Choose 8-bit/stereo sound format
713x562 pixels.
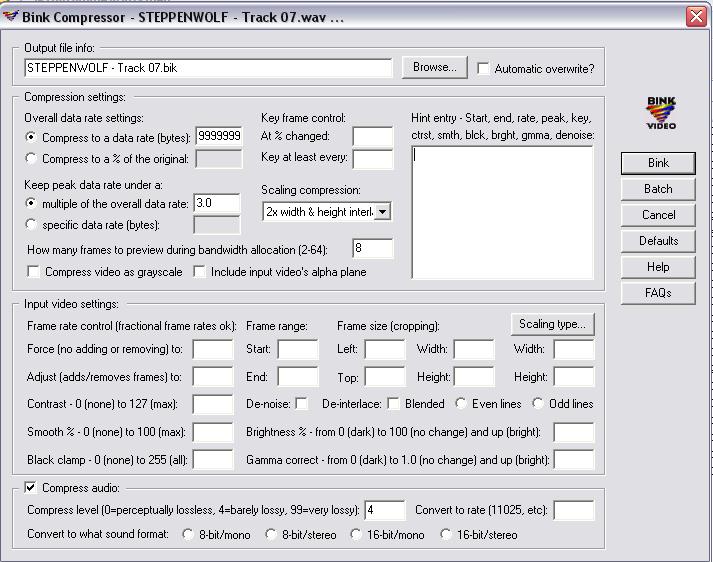click(x=271, y=534)
